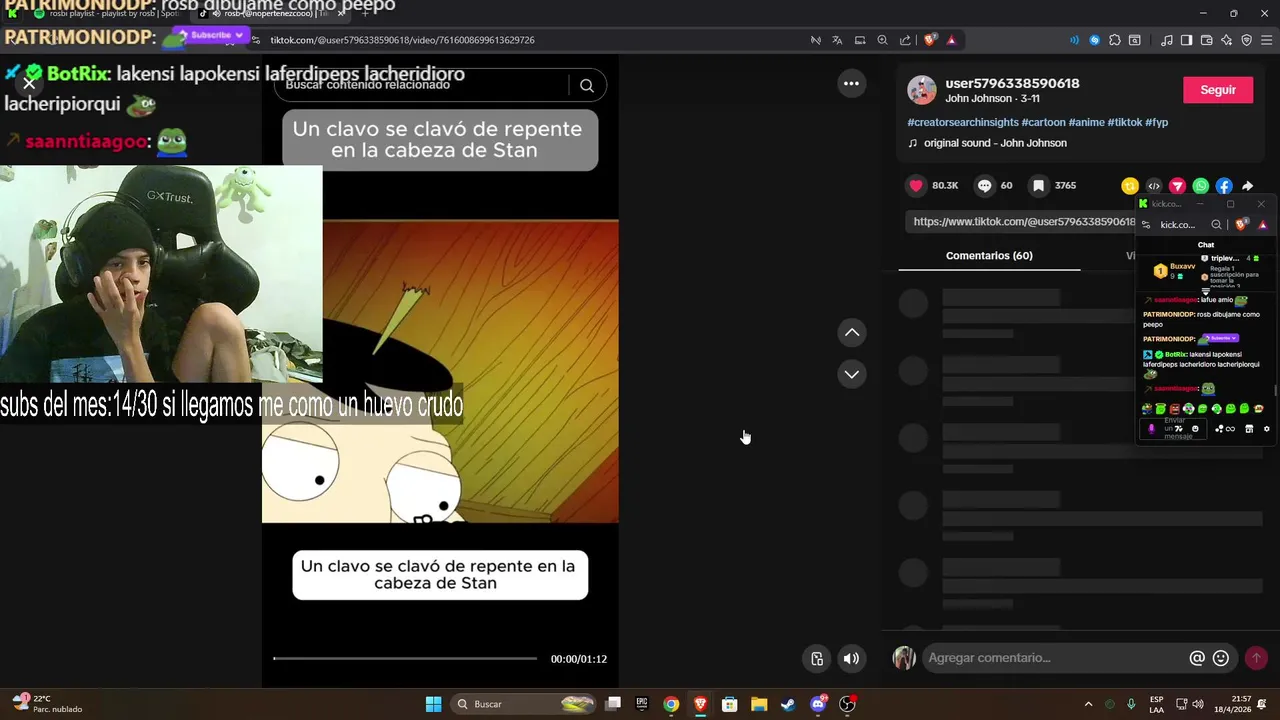Screen dimensions: 1280x720
Task: Open the emote picker in Kick chat input
Action: (x=1195, y=429)
